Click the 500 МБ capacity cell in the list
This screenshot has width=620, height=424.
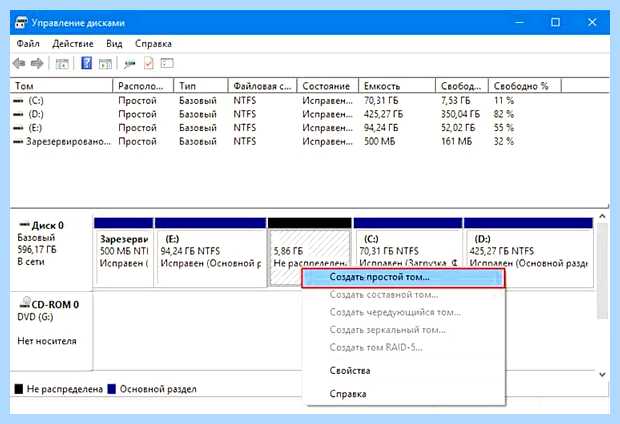[380, 141]
